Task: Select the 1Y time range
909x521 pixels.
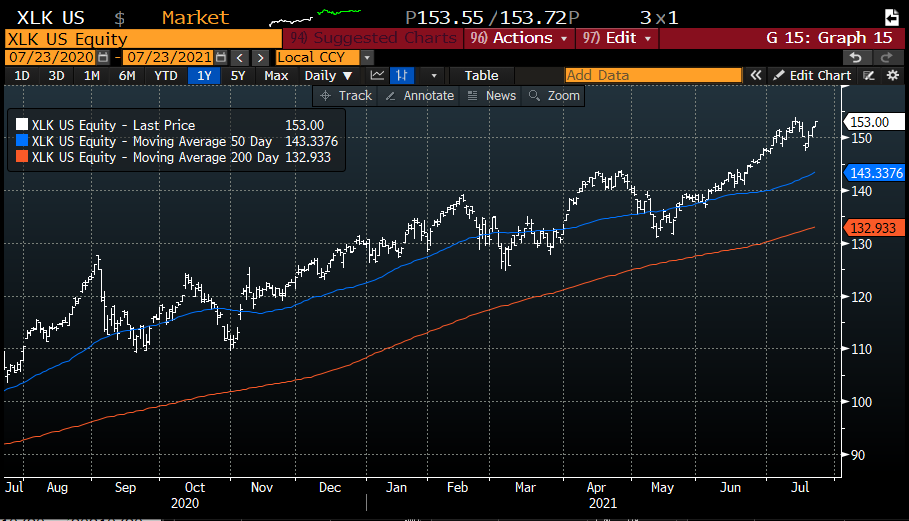Action: tap(204, 75)
